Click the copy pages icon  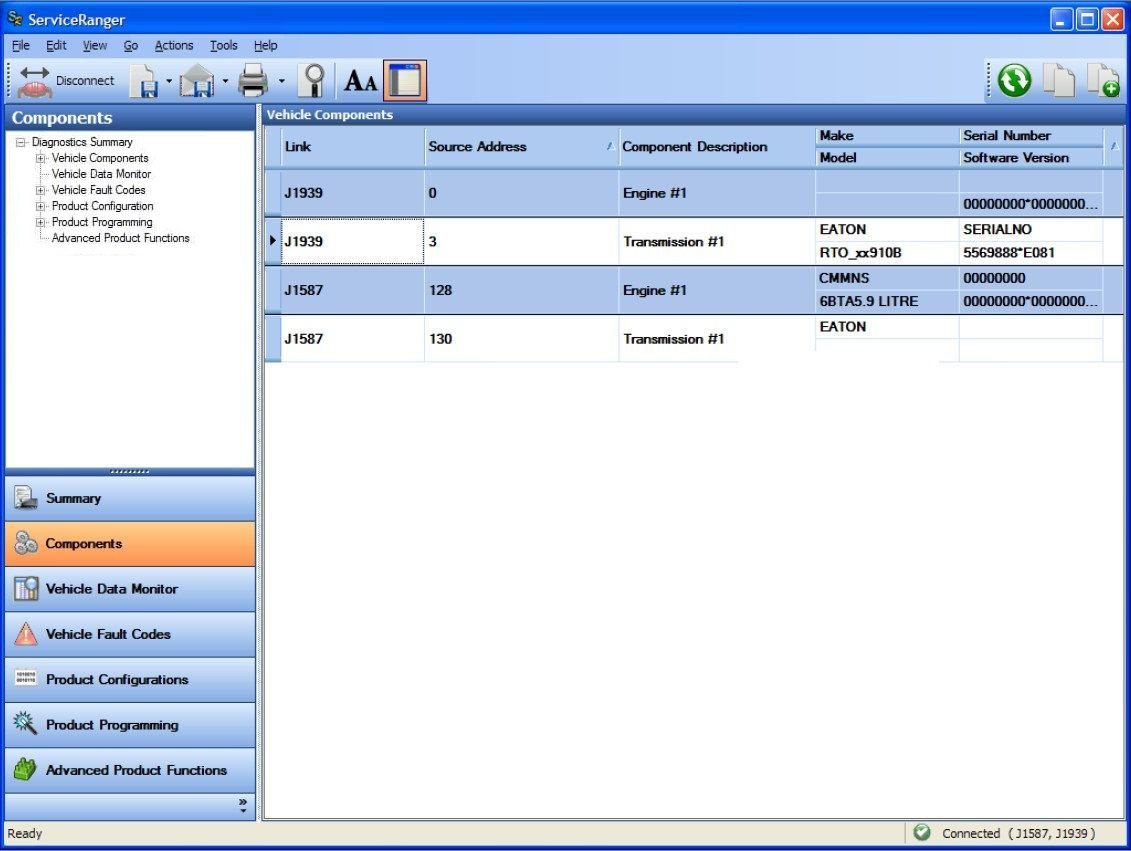(1059, 80)
